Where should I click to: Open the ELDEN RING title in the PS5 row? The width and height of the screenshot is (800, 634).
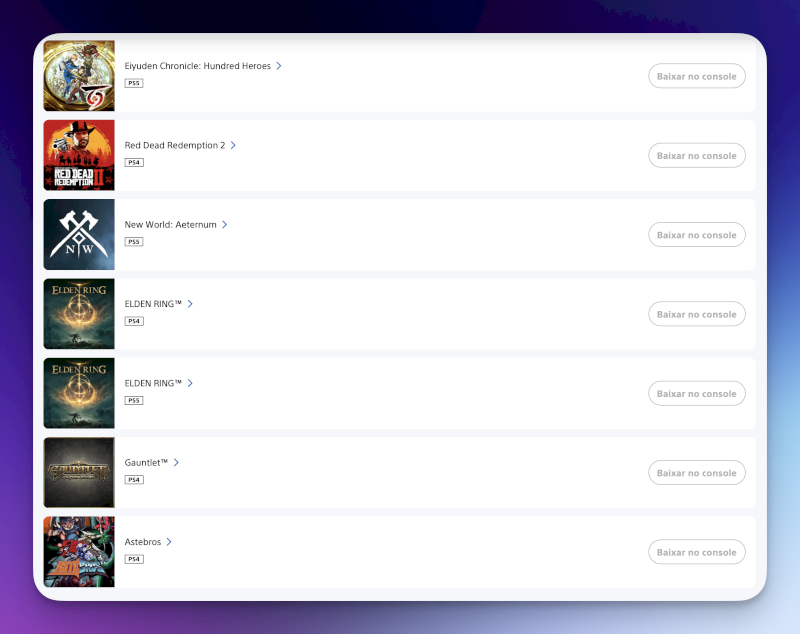(153, 383)
